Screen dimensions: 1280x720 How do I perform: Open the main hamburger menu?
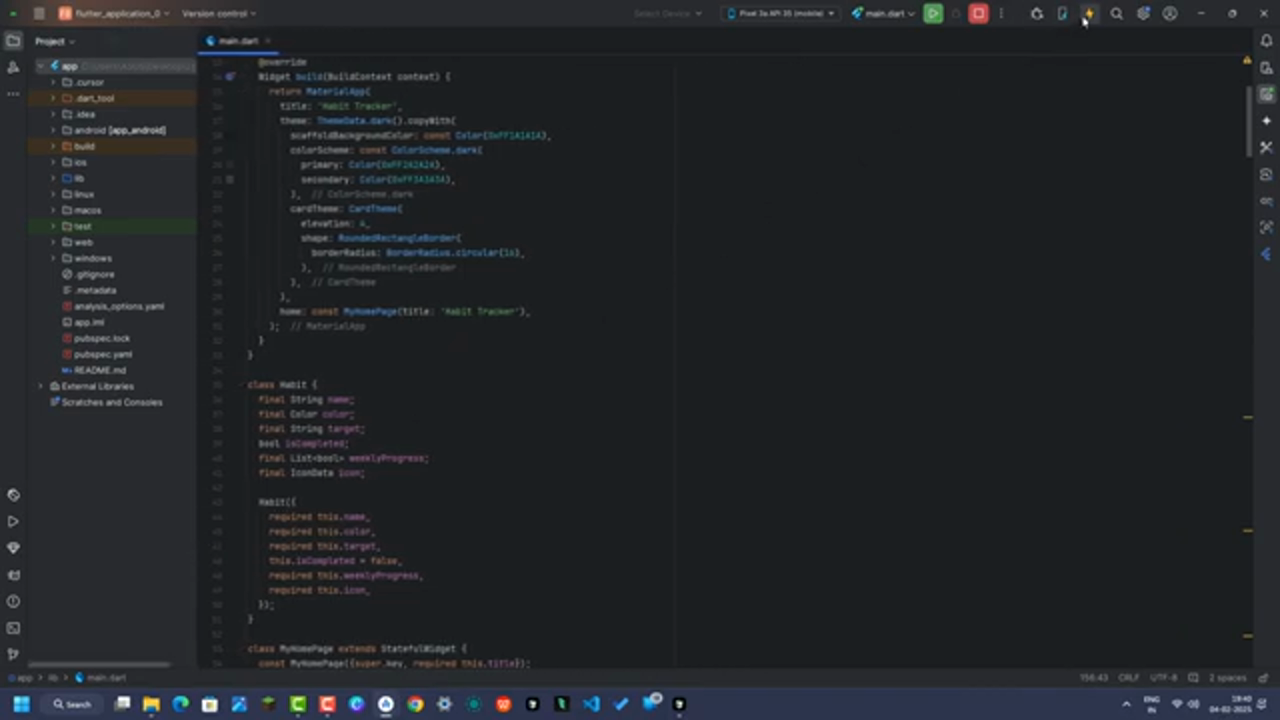click(39, 14)
